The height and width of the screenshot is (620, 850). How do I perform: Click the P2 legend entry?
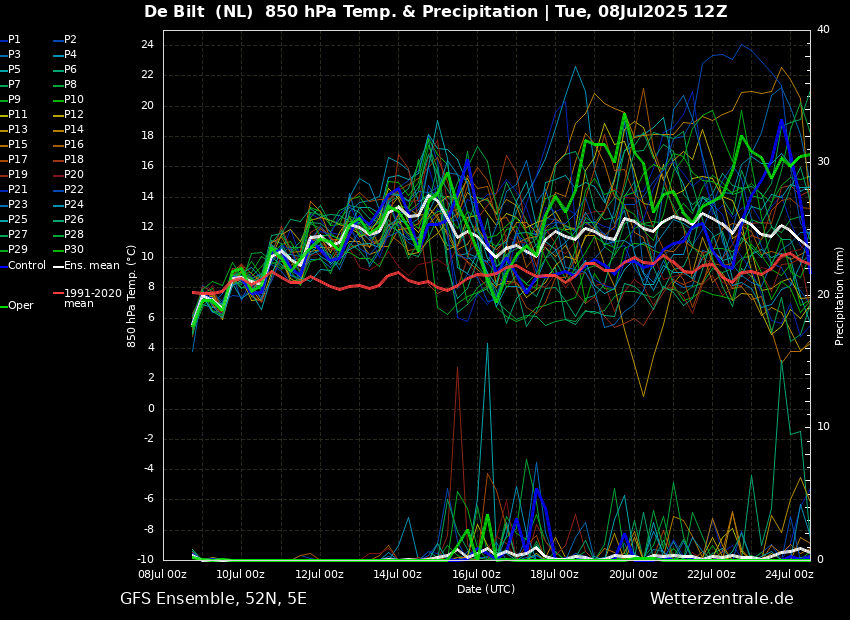(66, 40)
